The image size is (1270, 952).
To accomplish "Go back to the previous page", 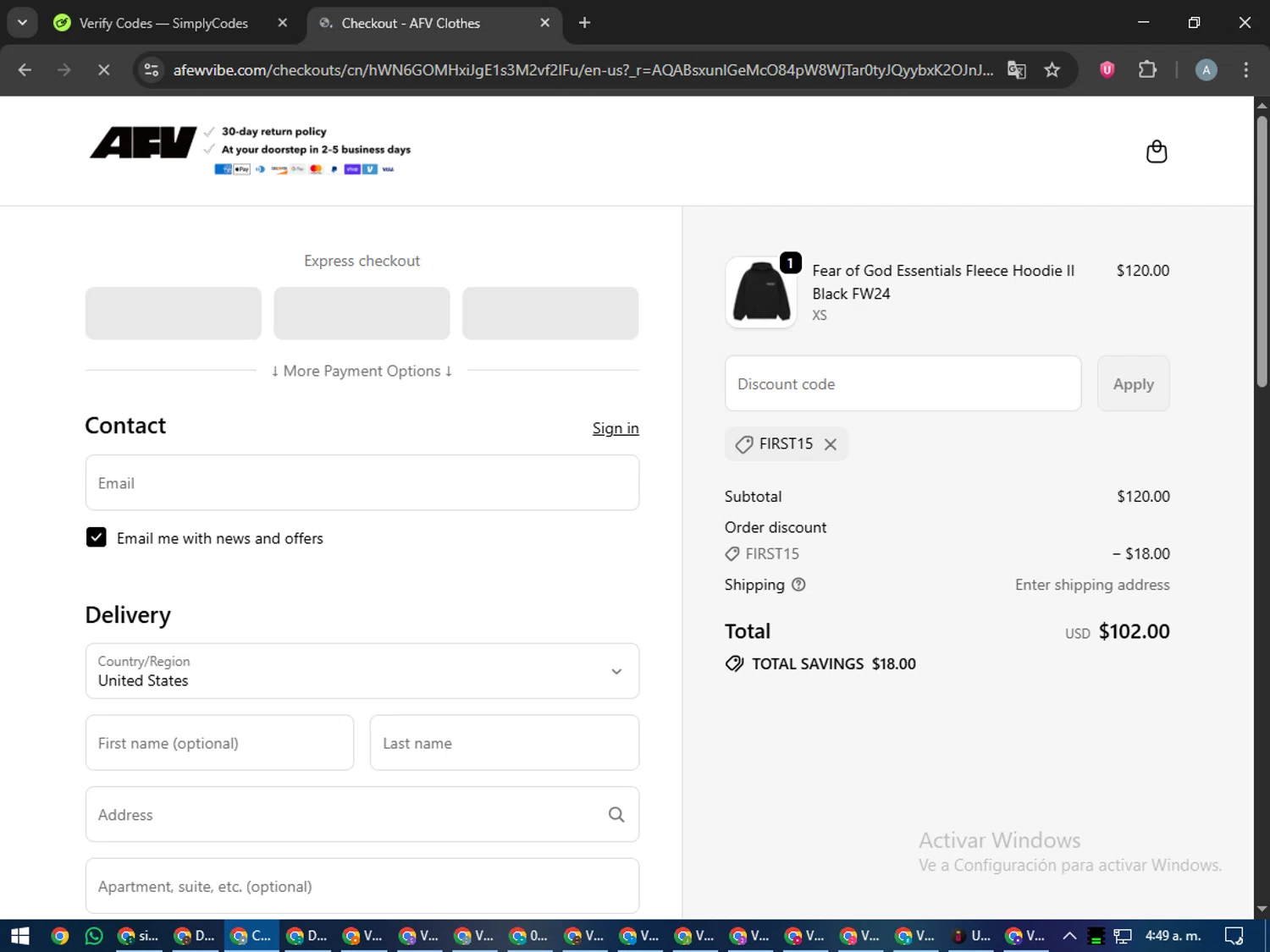I will coord(25,70).
